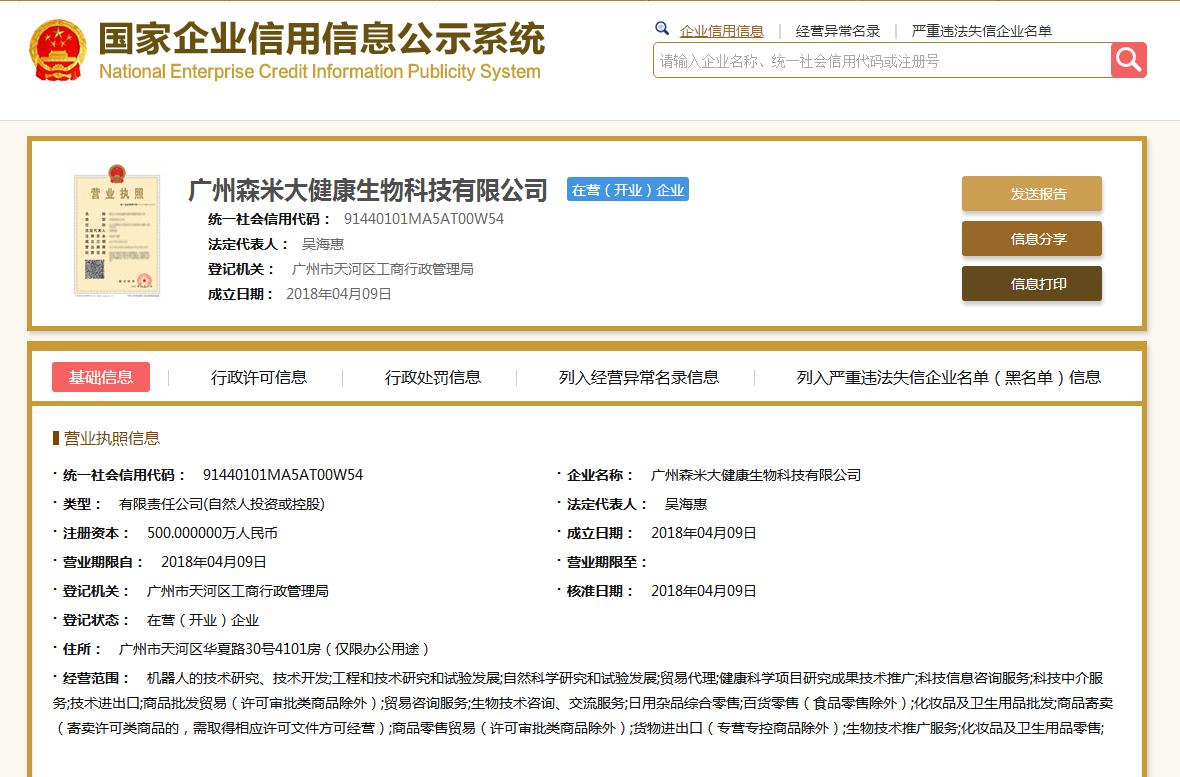Screen dimensions: 1180x777
Task: Click the small search icon beside 企业信用信息
Action: (x=662, y=29)
